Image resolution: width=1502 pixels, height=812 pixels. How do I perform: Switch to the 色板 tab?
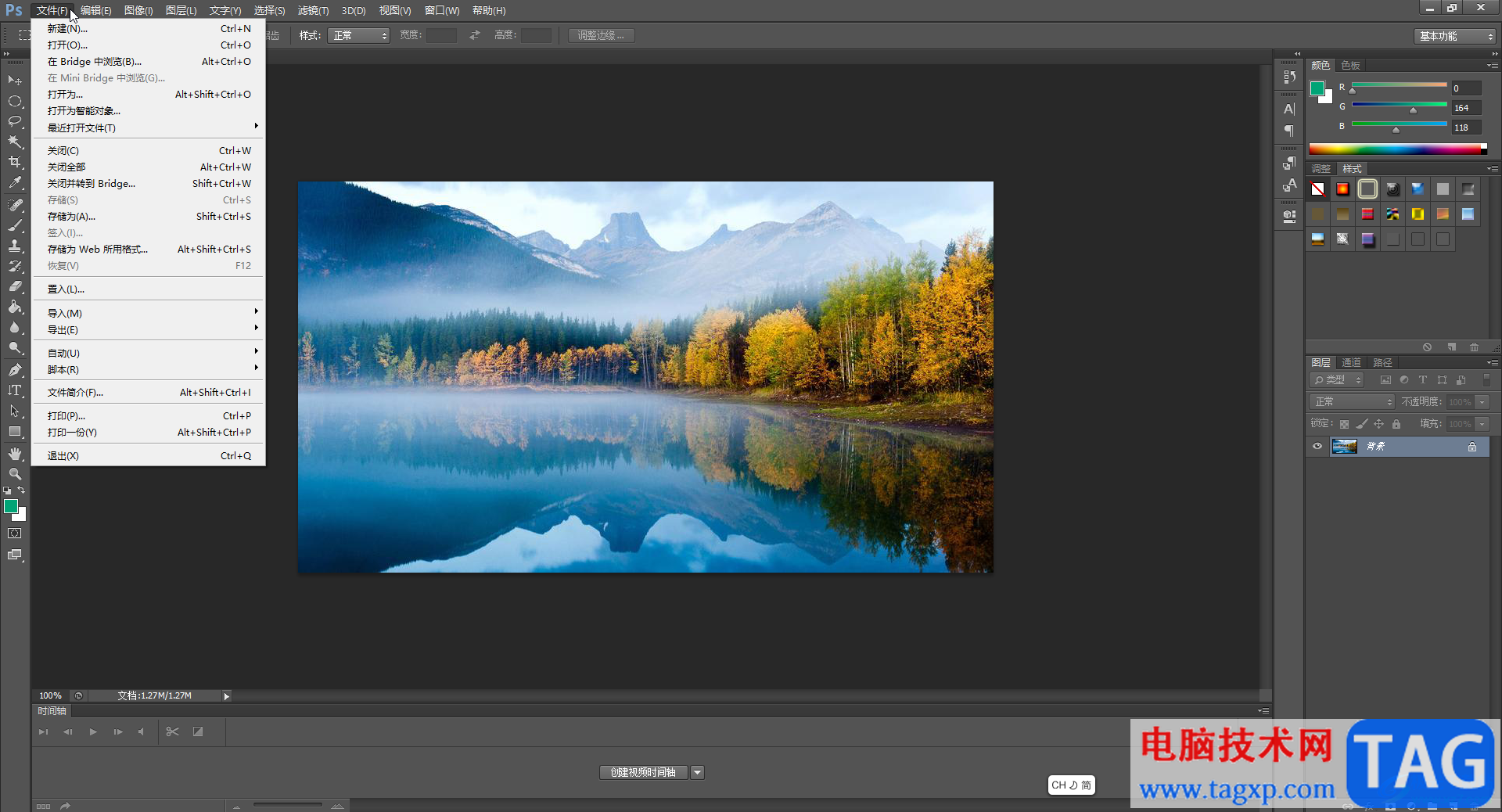pos(1350,66)
